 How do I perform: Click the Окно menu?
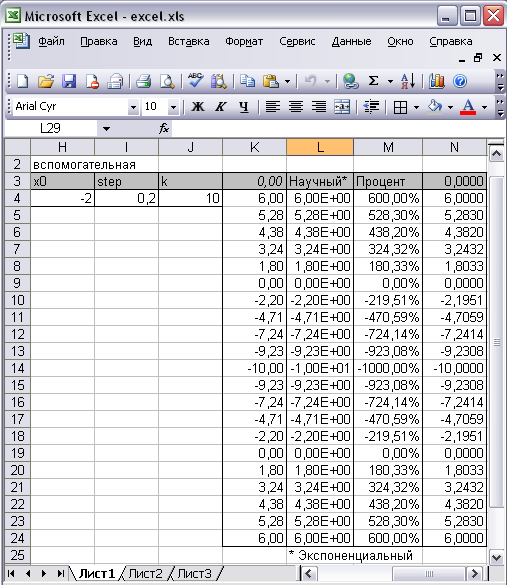tap(400, 41)
